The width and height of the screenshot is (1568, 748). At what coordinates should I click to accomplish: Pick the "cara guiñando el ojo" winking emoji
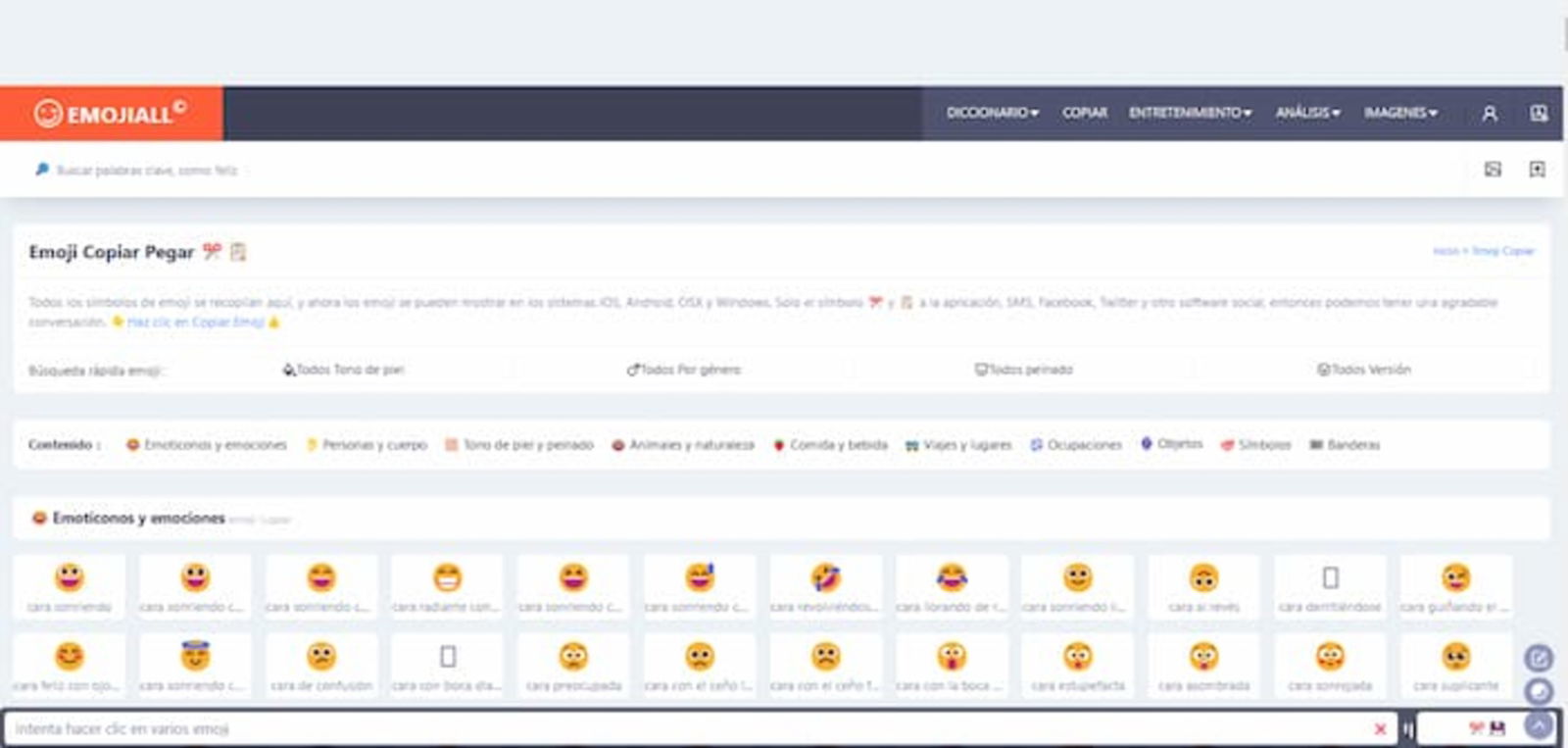[1455, 586]
